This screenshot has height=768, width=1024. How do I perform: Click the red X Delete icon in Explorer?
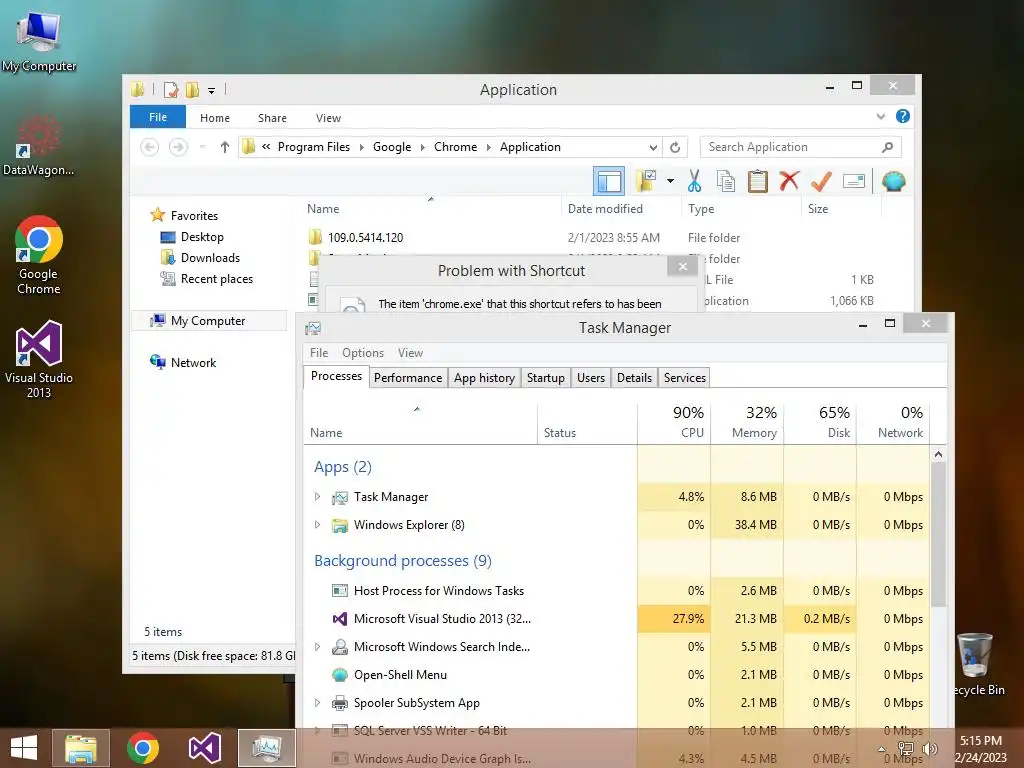(789, 180)
